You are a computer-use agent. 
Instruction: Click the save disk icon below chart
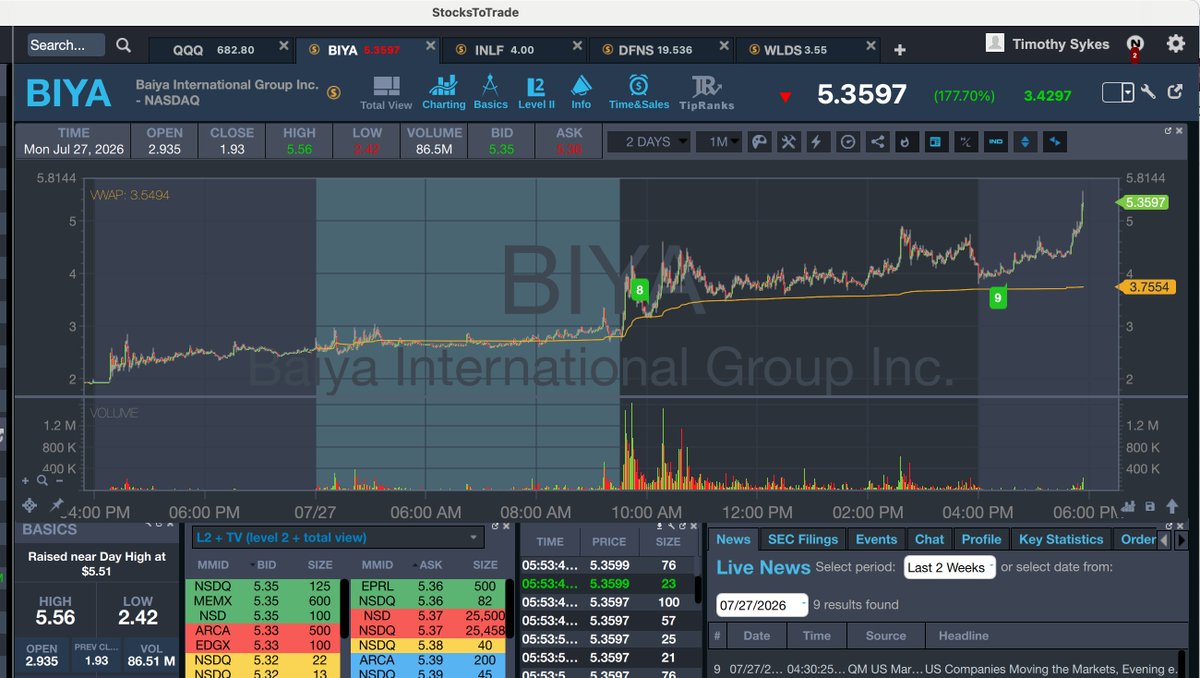pyautogui.click(x=1150, y=506)
